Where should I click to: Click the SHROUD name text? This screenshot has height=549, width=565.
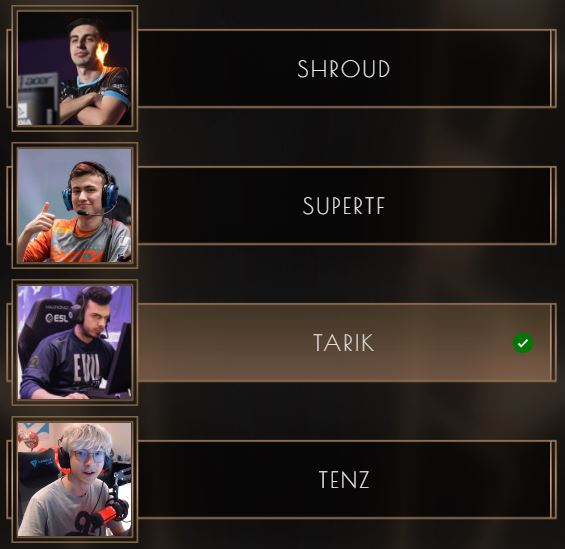pyautogui.click(x=343, y=68)
